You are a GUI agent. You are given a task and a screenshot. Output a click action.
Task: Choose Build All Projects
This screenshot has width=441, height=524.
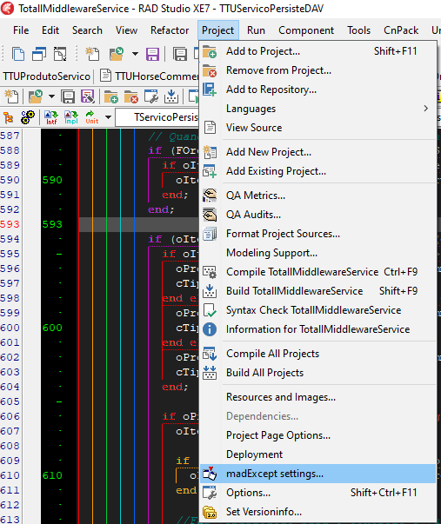[x=318, y=373]
